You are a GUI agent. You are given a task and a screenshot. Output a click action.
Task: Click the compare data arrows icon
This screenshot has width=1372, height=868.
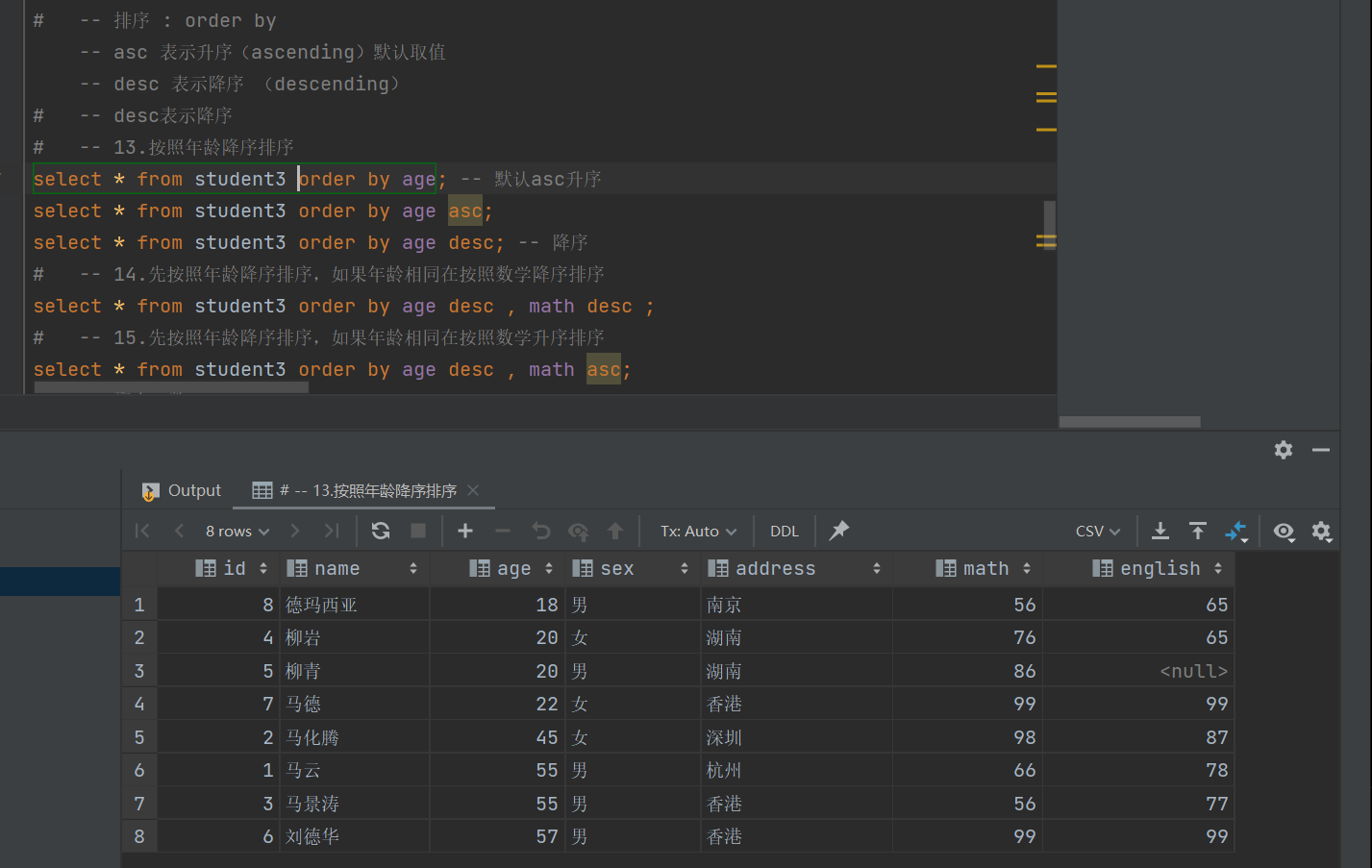(x=1235, y=531)
